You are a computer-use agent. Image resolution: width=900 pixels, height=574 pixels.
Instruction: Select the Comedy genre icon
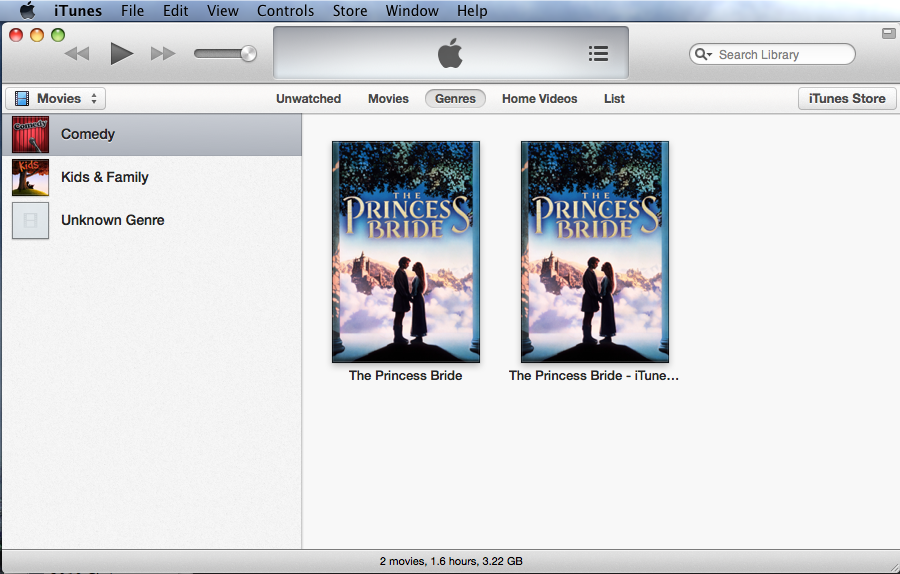(30, 134)
